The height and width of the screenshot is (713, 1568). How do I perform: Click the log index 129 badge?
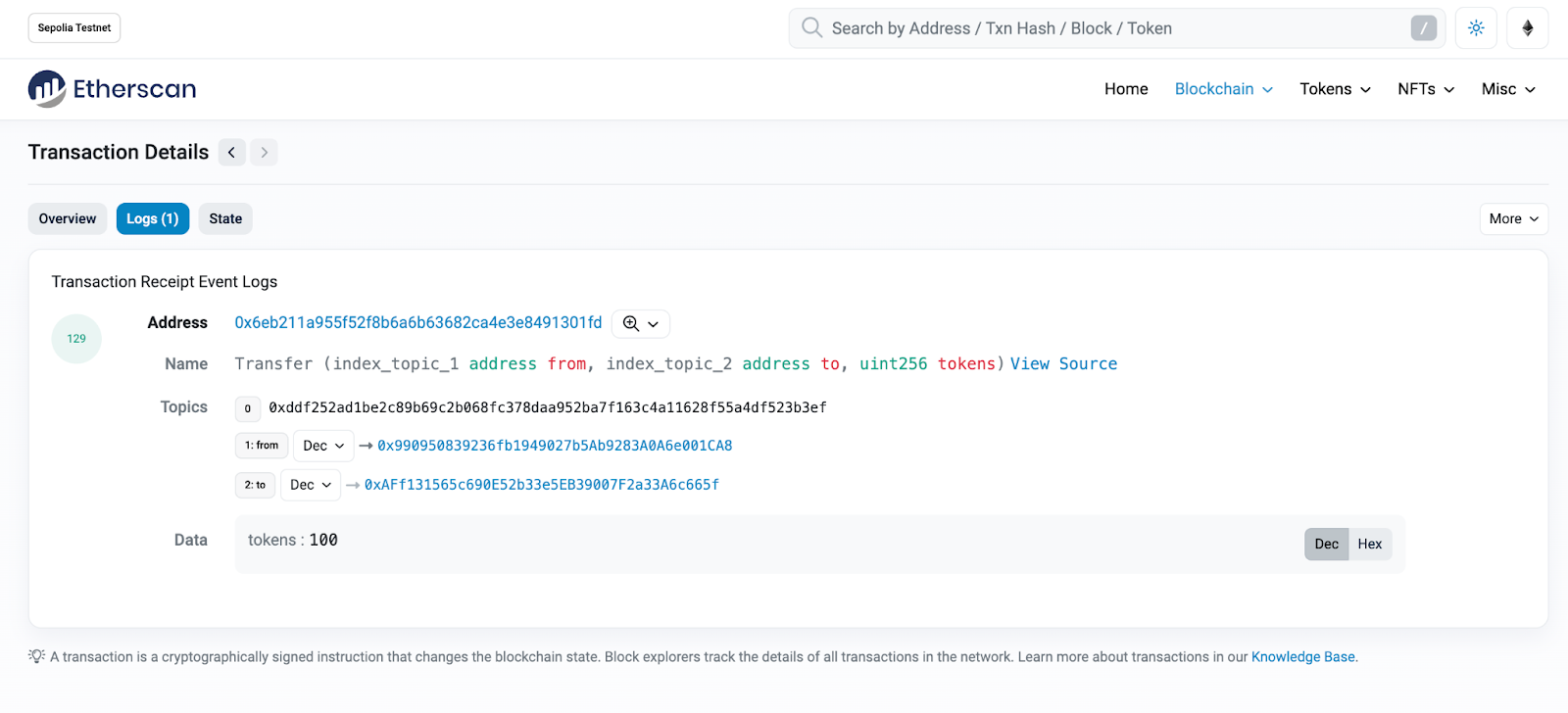tap(76, 339)
